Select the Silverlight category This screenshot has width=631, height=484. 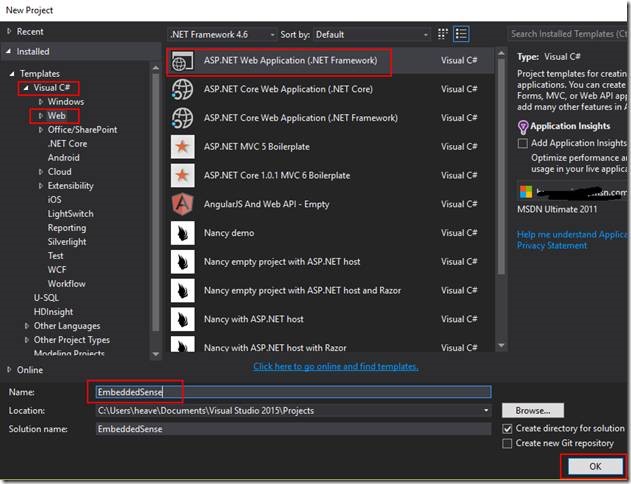coord(67,242)
